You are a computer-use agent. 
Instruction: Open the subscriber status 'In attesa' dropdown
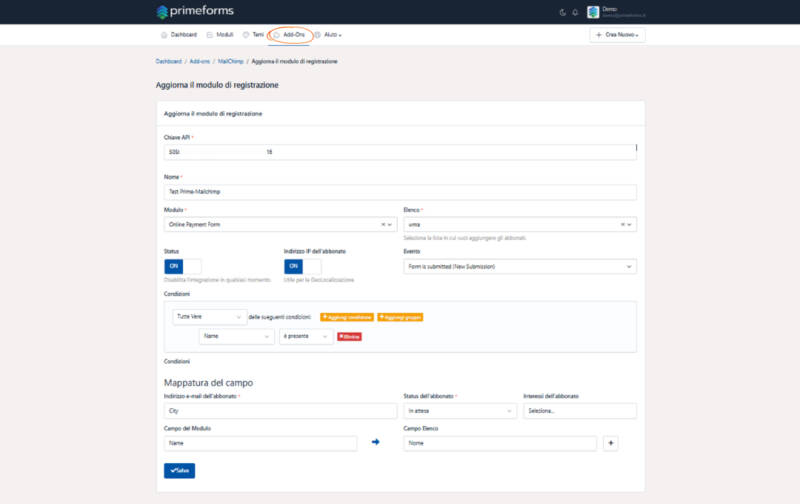click(x=460, y=411)
